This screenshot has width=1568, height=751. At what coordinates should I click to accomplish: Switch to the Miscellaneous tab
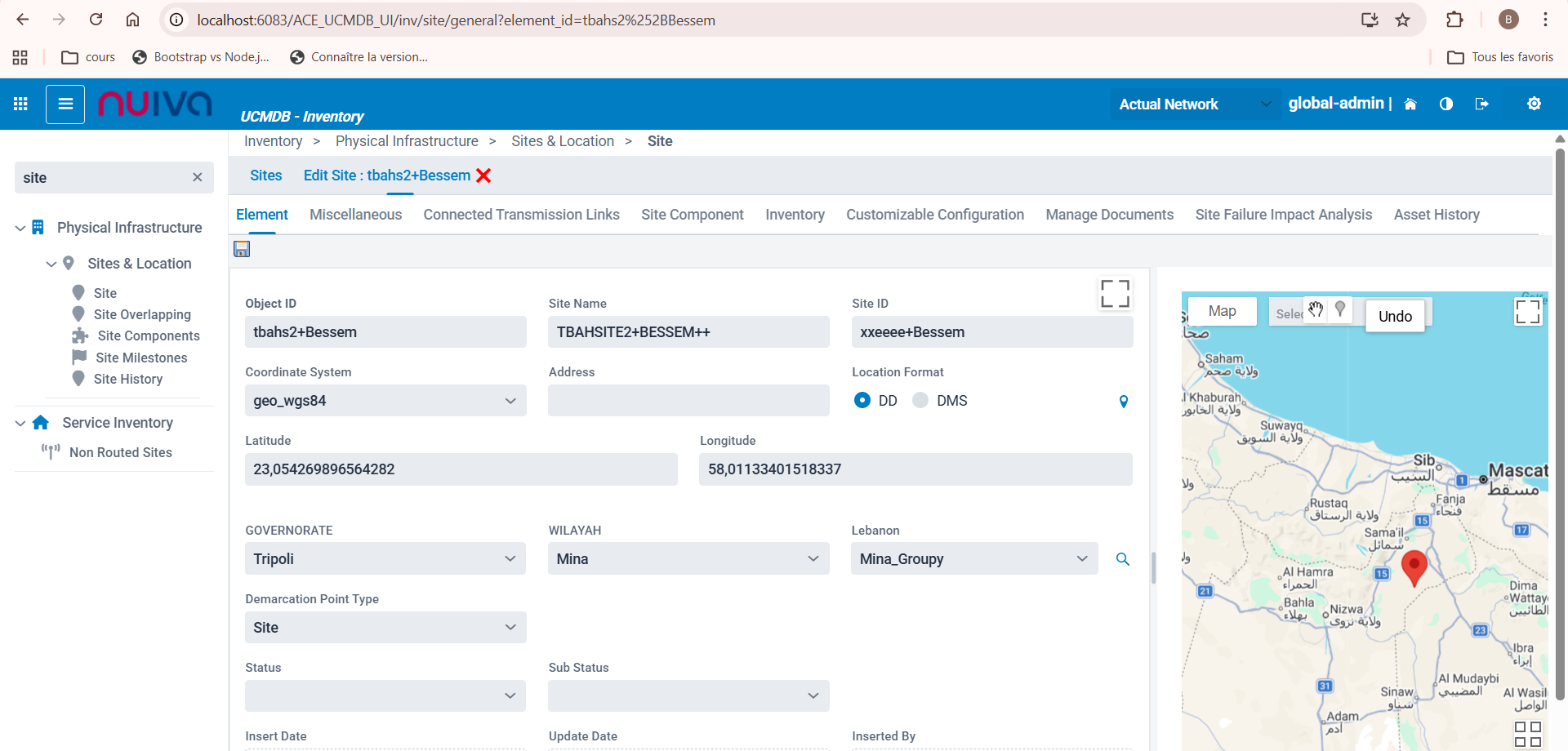click(355, 215)
